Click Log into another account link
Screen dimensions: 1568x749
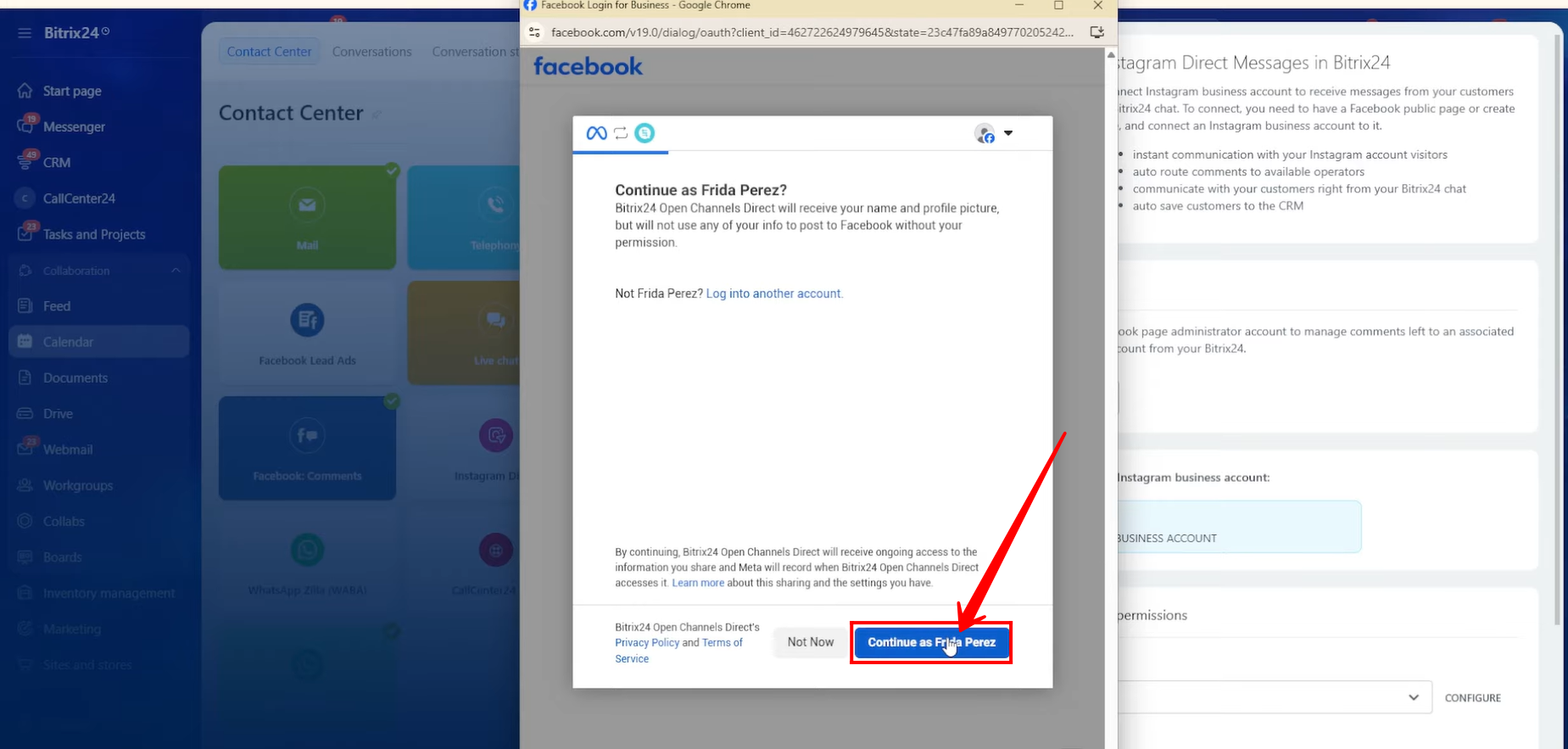click(x=773, y=293)
